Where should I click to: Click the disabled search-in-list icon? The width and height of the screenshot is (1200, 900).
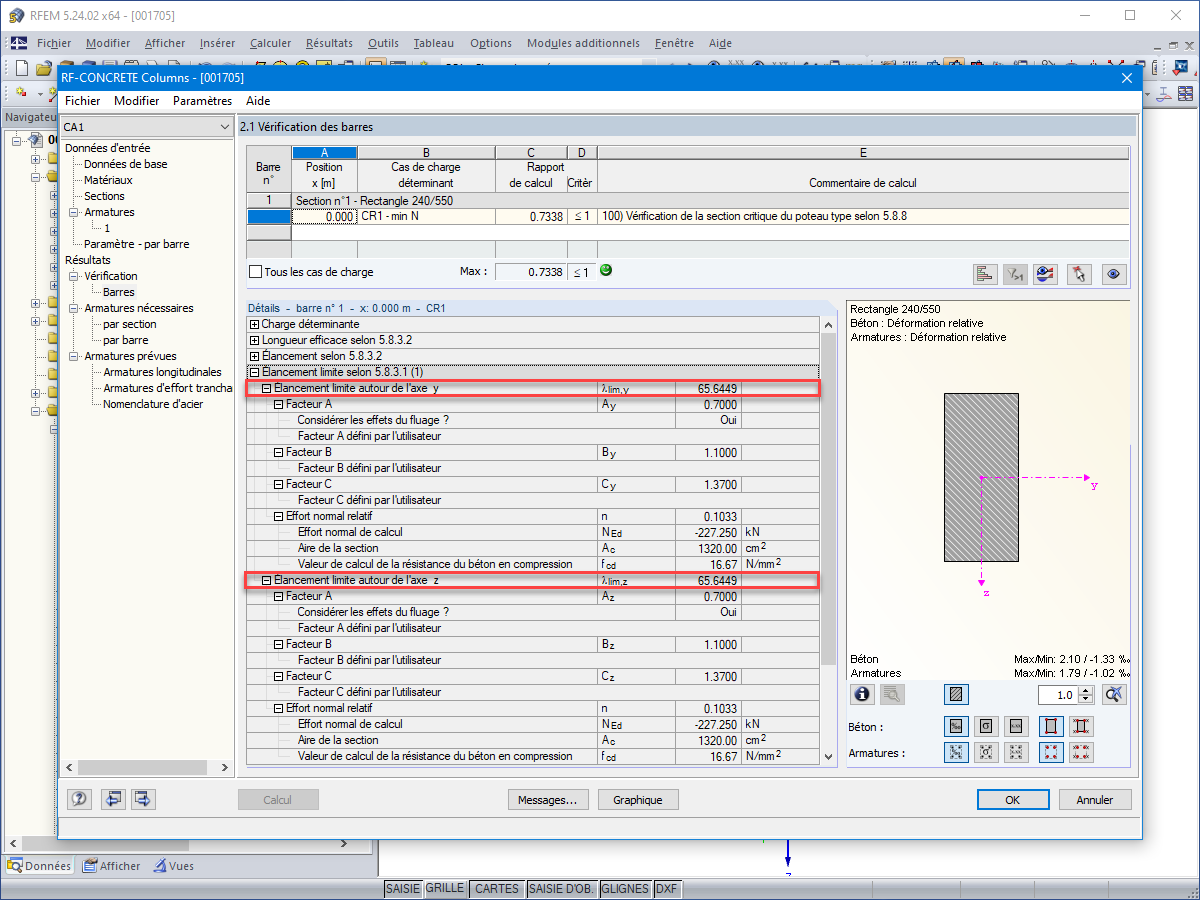pyautogui.click(x=892, y=694)
